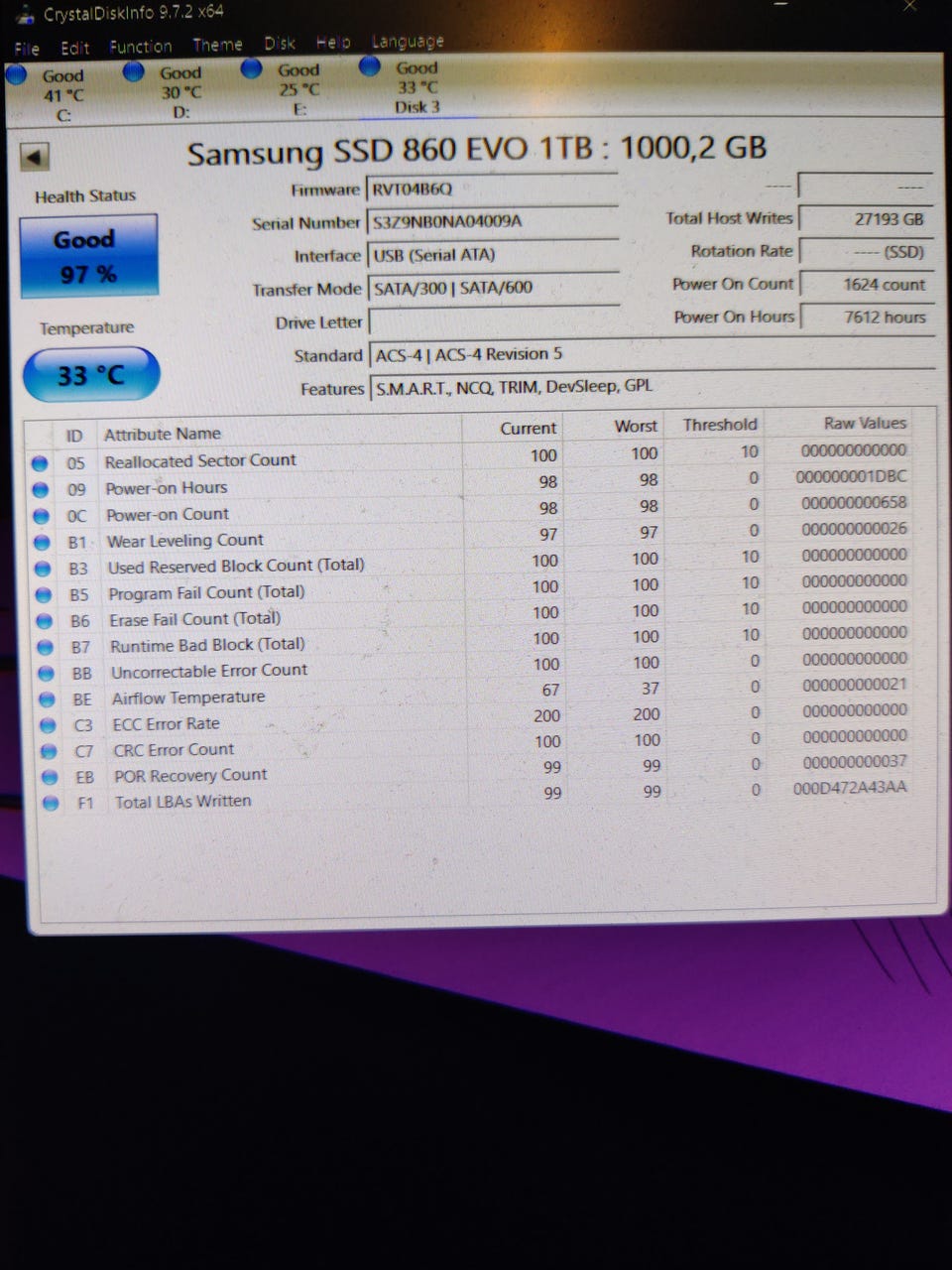Click the Standard field ACS-4

point(652,354)
